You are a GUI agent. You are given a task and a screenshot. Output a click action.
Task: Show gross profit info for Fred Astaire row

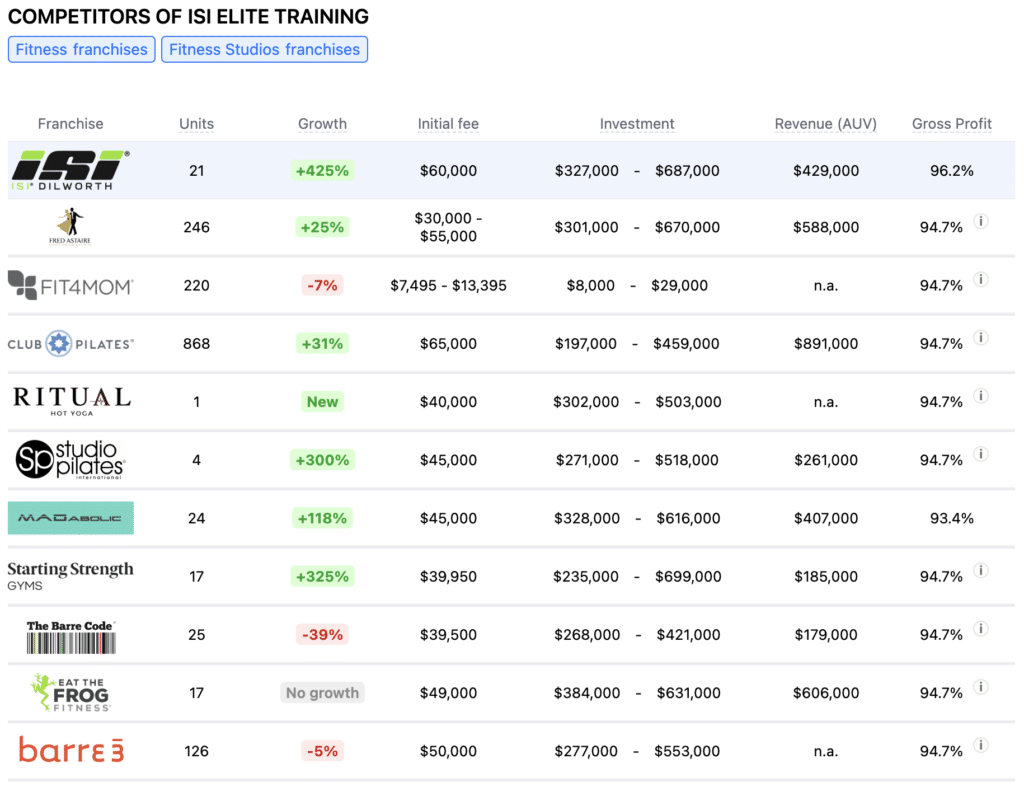pos(980,221)
